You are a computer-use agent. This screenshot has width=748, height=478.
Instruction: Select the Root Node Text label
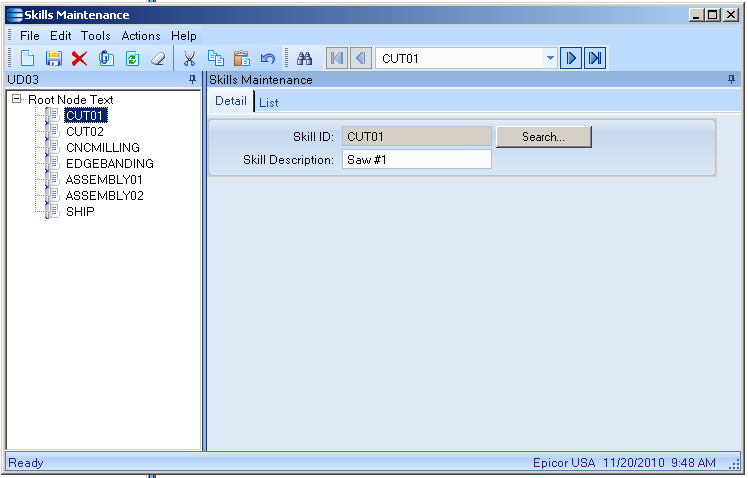71,100
